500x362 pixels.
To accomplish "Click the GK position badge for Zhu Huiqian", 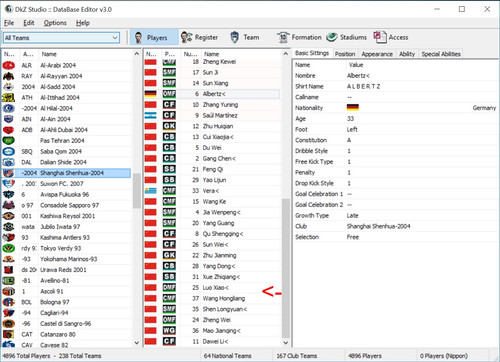I will point(169,126).
